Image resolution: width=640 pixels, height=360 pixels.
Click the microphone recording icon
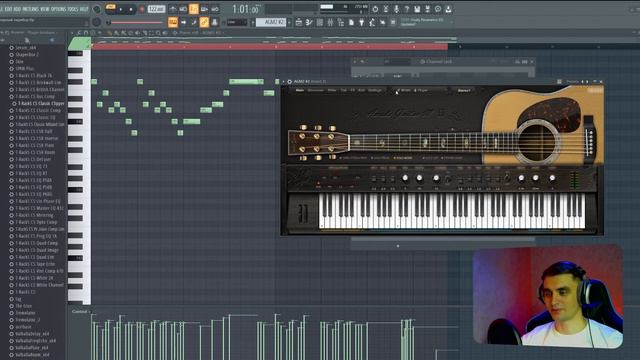[396, 9]
